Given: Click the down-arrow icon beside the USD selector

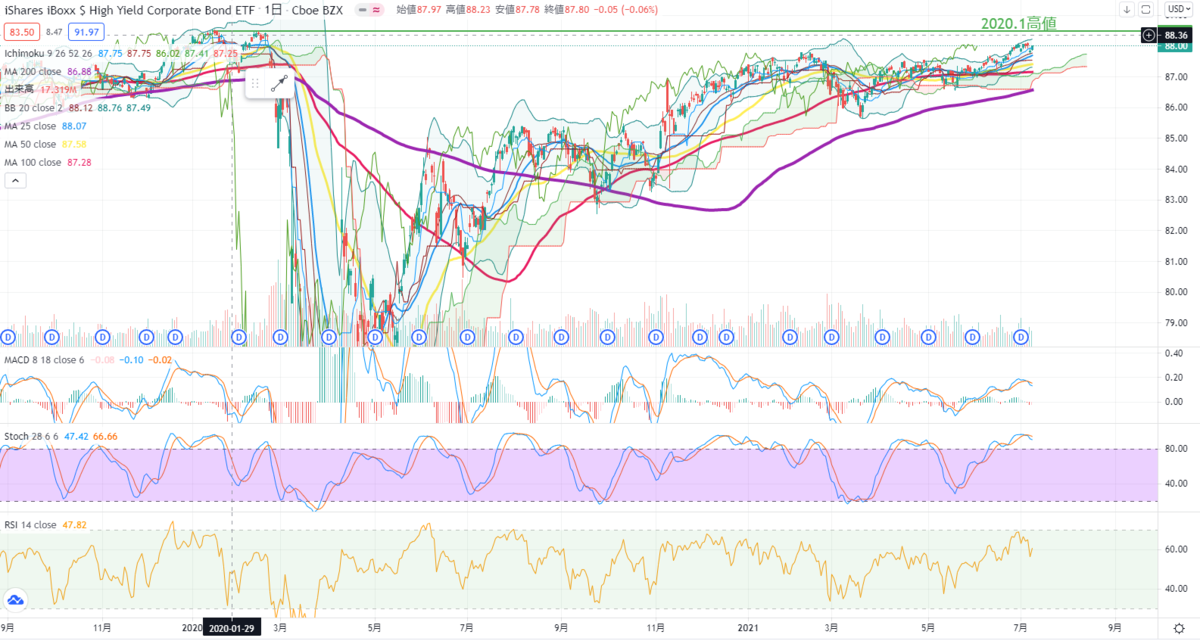Looking at the screenshot, I should (1126, 9).
